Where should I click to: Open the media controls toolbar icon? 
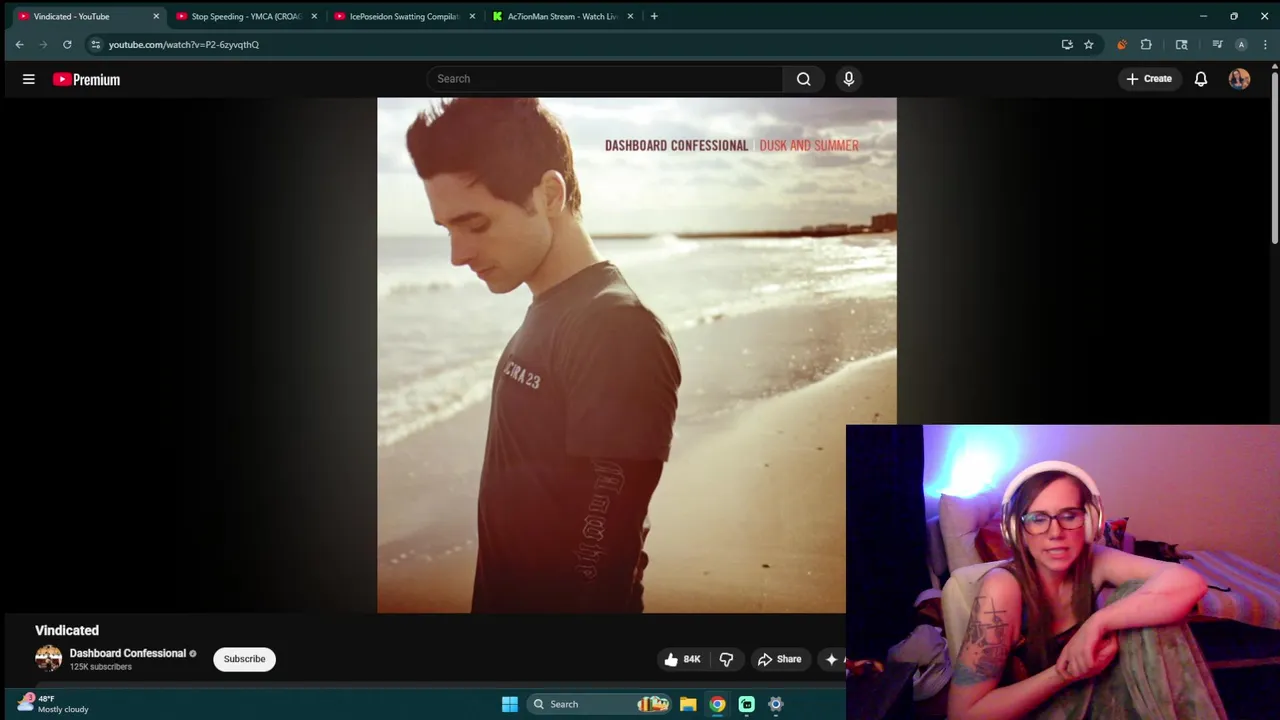[1217, 44]
